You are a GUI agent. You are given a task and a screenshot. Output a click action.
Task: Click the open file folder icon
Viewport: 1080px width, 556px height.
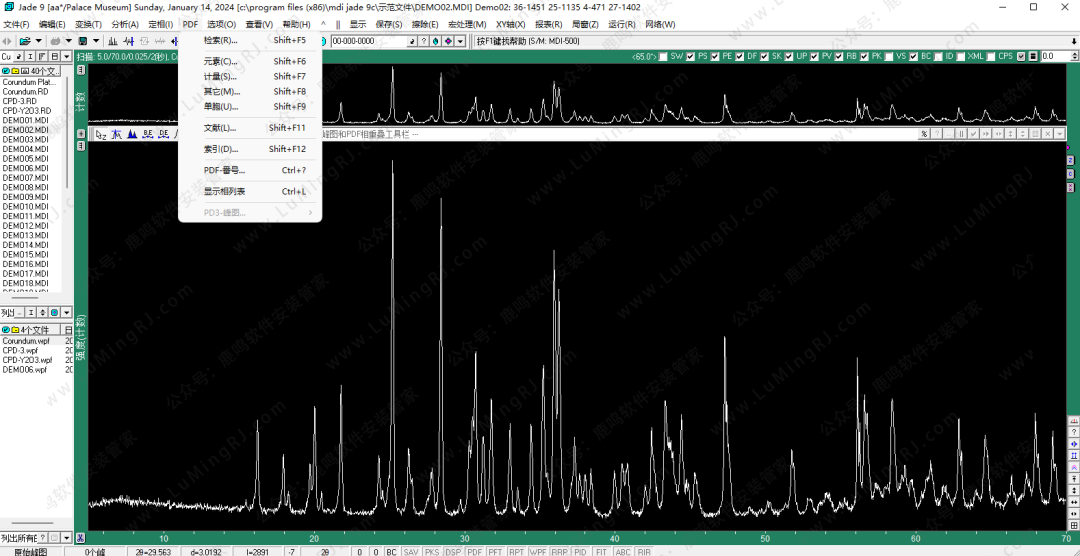24,41
